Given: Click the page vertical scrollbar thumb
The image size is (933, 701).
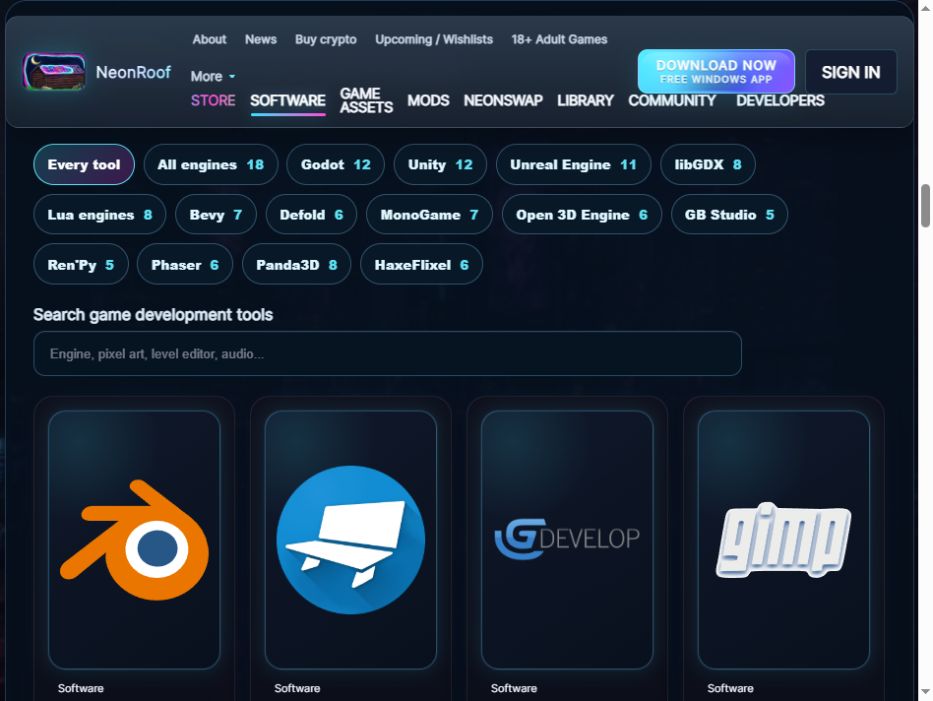Looking at the screenshot, I should [x=925, y=206].
